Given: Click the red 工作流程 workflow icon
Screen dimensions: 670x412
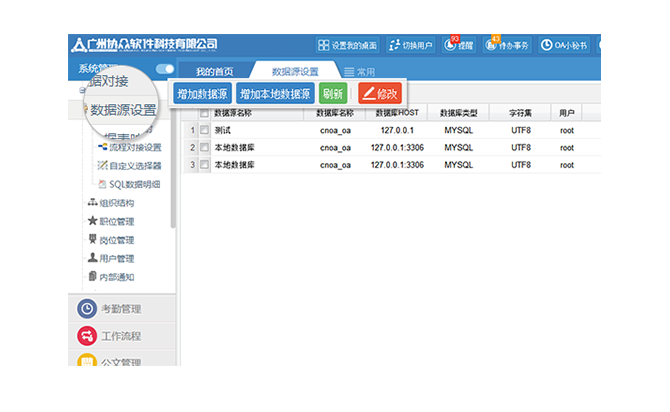Looking at the screenshot, I should point(88,336).
